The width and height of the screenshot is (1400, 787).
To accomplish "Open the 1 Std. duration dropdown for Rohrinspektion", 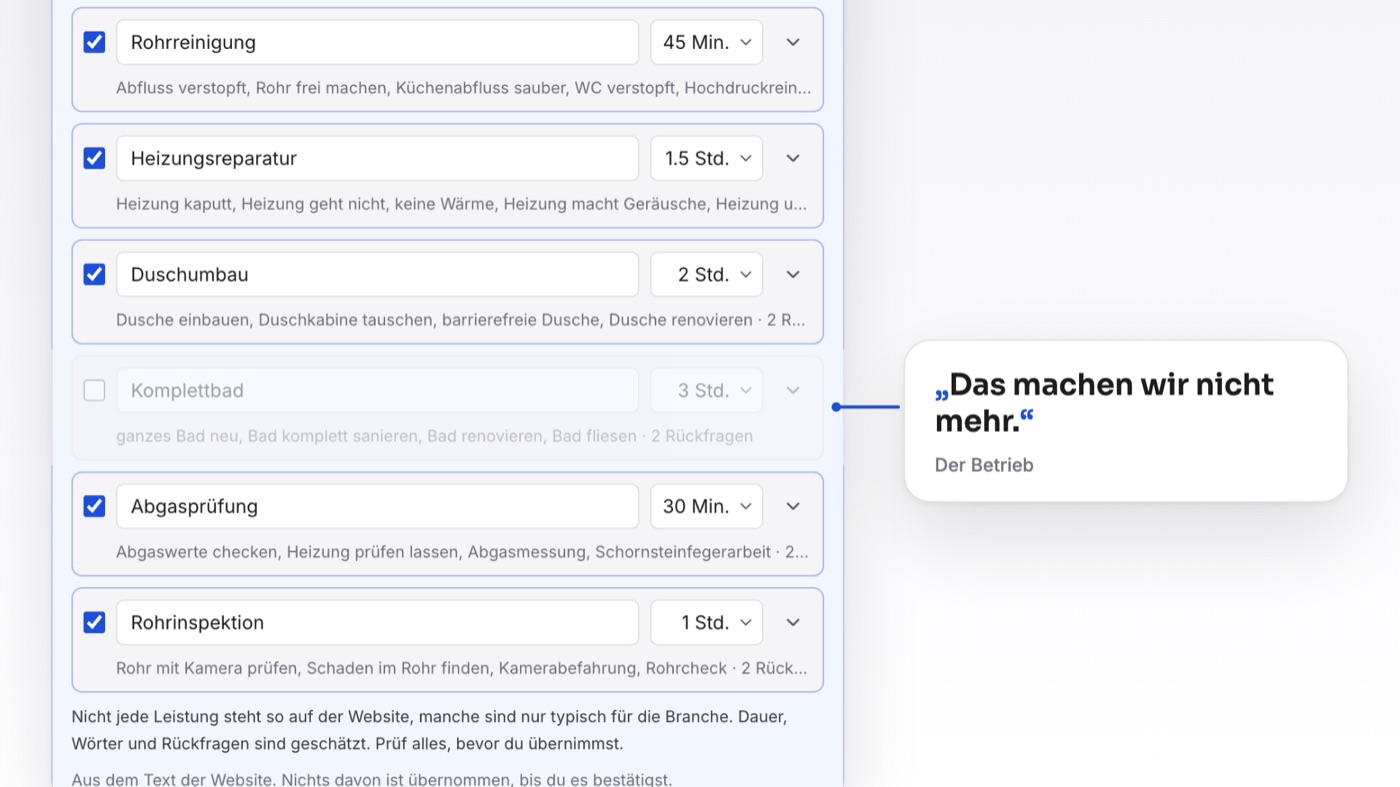I will (707, 622).
